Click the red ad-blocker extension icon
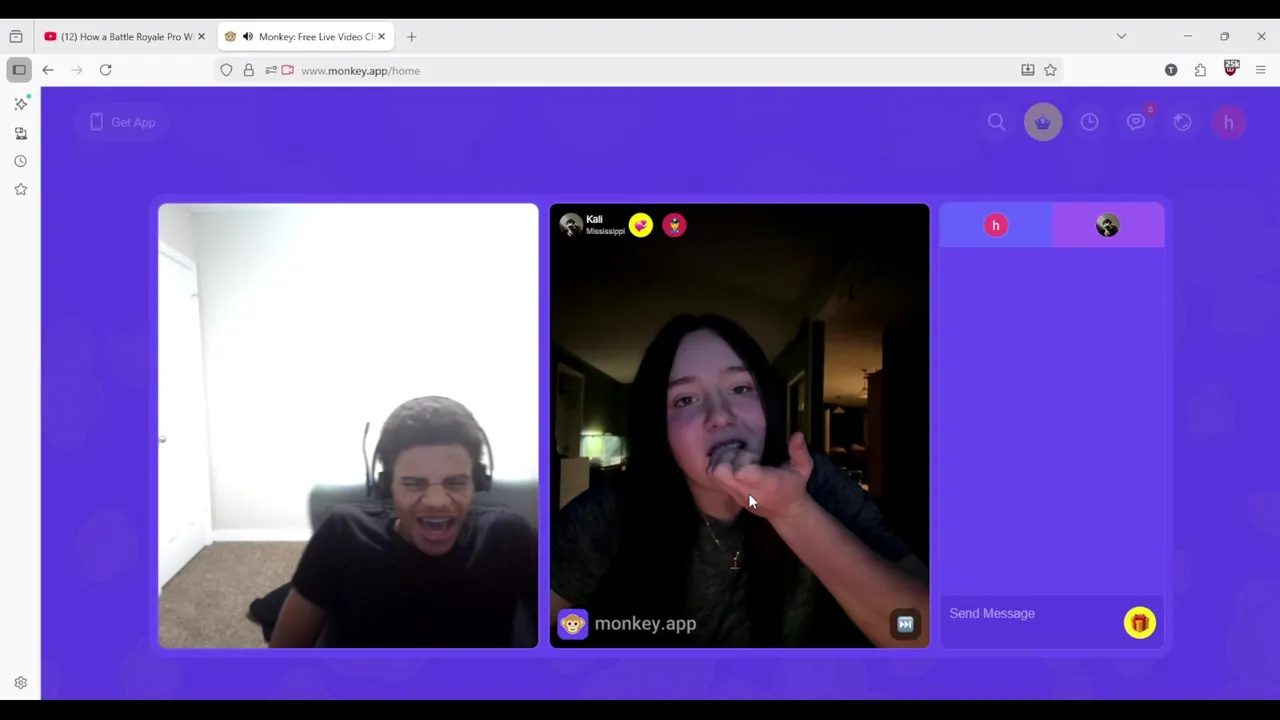Image resolution: width=1280 pixels, height=720 pixels. click(1231, 69)
